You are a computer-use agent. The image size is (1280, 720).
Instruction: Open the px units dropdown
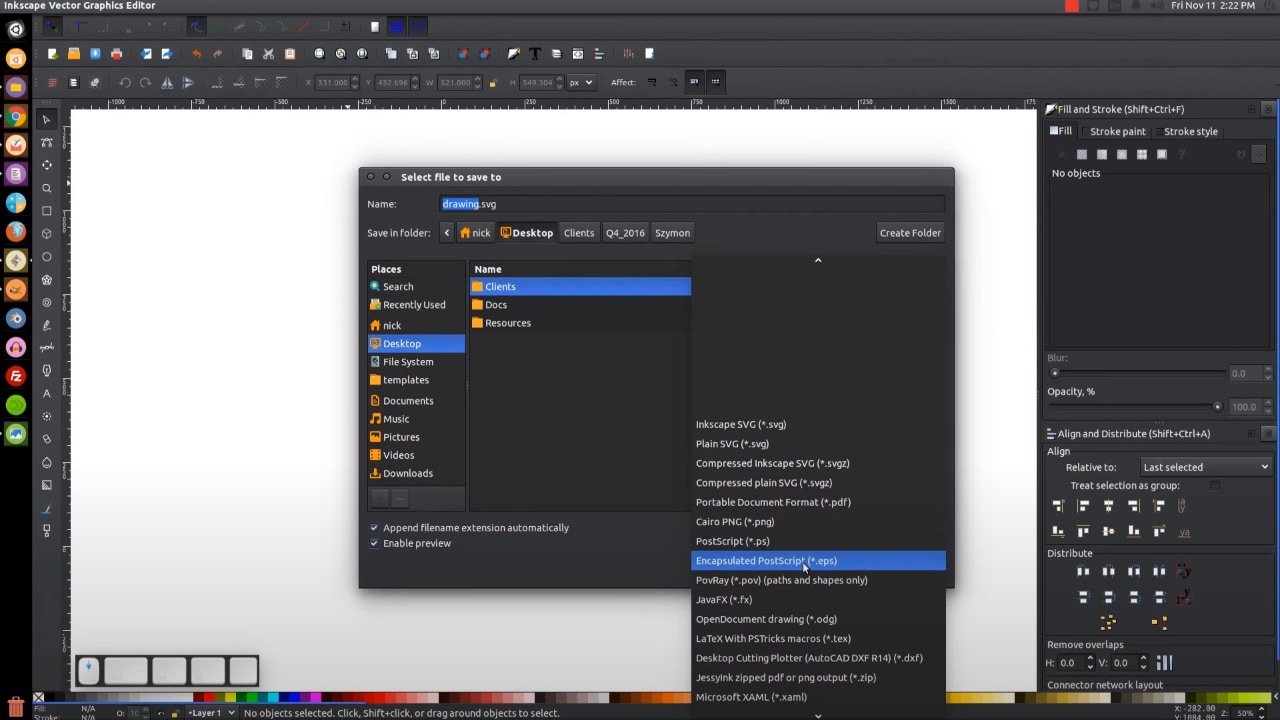click(581, 82)
